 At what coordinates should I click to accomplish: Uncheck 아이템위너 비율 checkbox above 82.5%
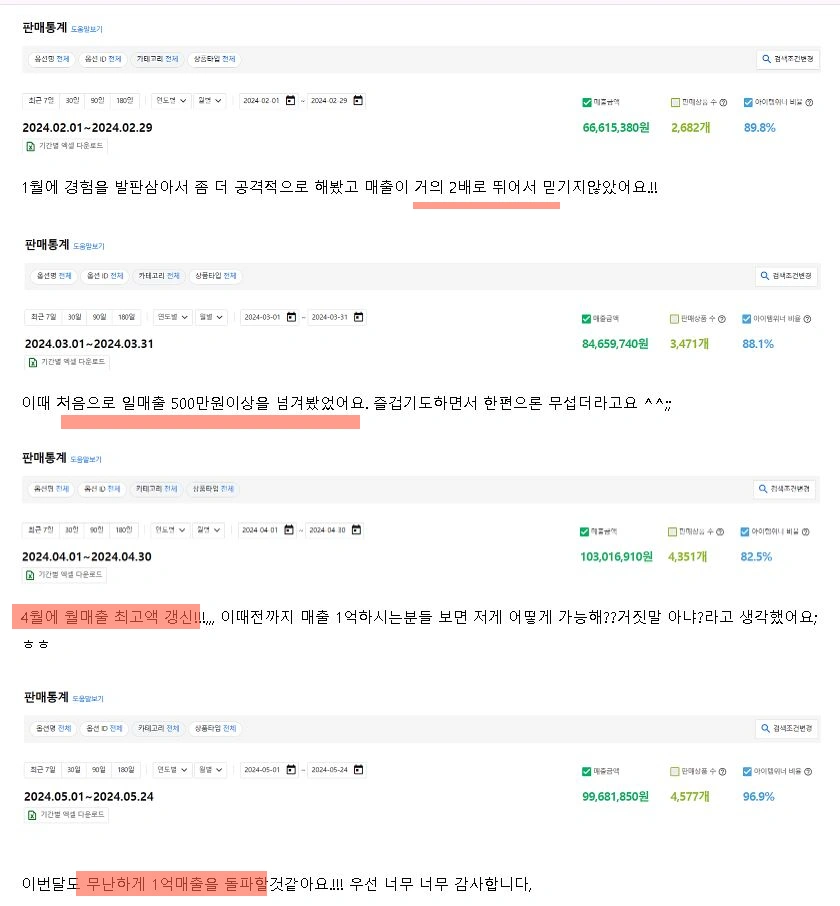pos(745,532)
